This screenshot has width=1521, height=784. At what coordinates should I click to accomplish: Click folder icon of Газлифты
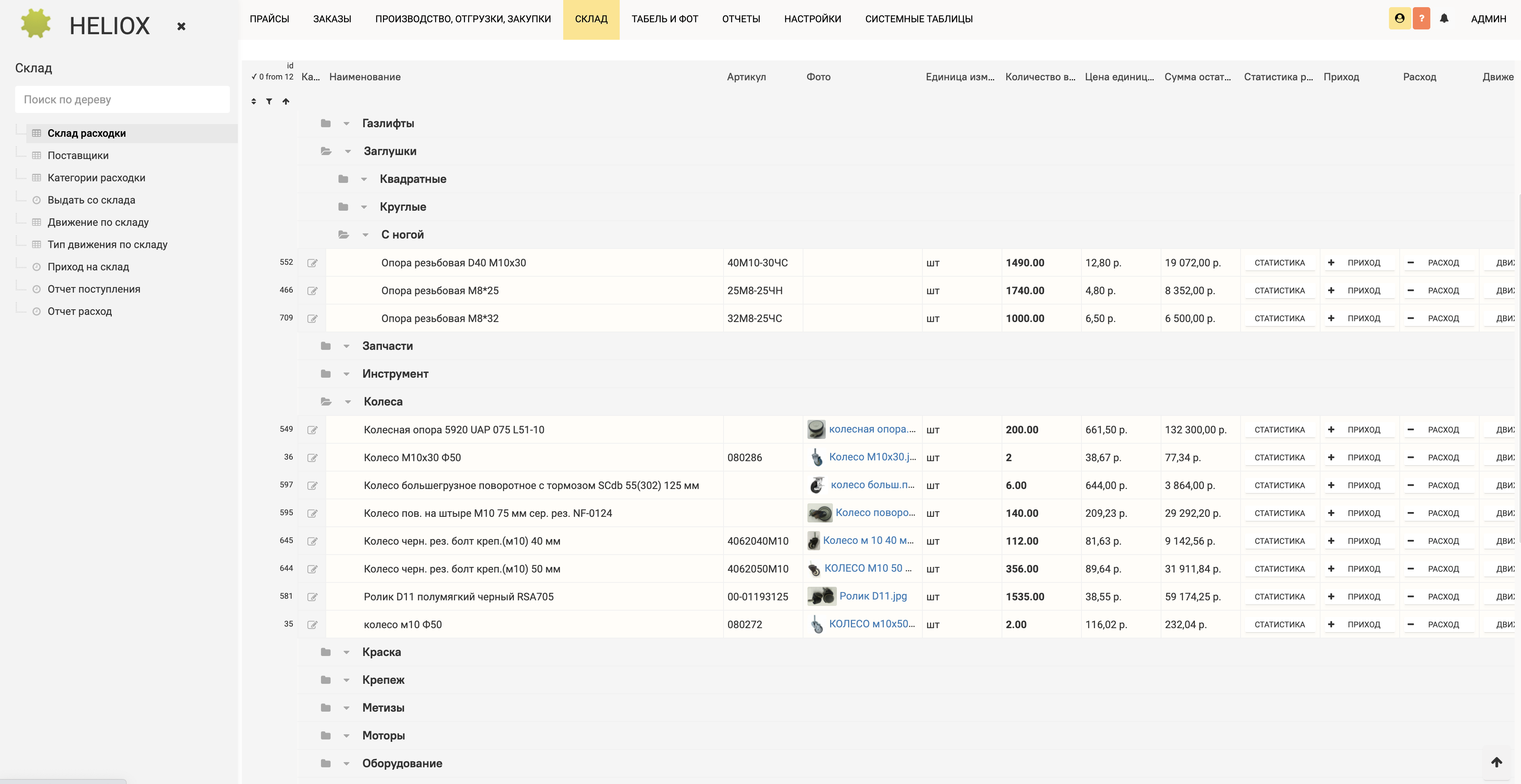point(325,123)
